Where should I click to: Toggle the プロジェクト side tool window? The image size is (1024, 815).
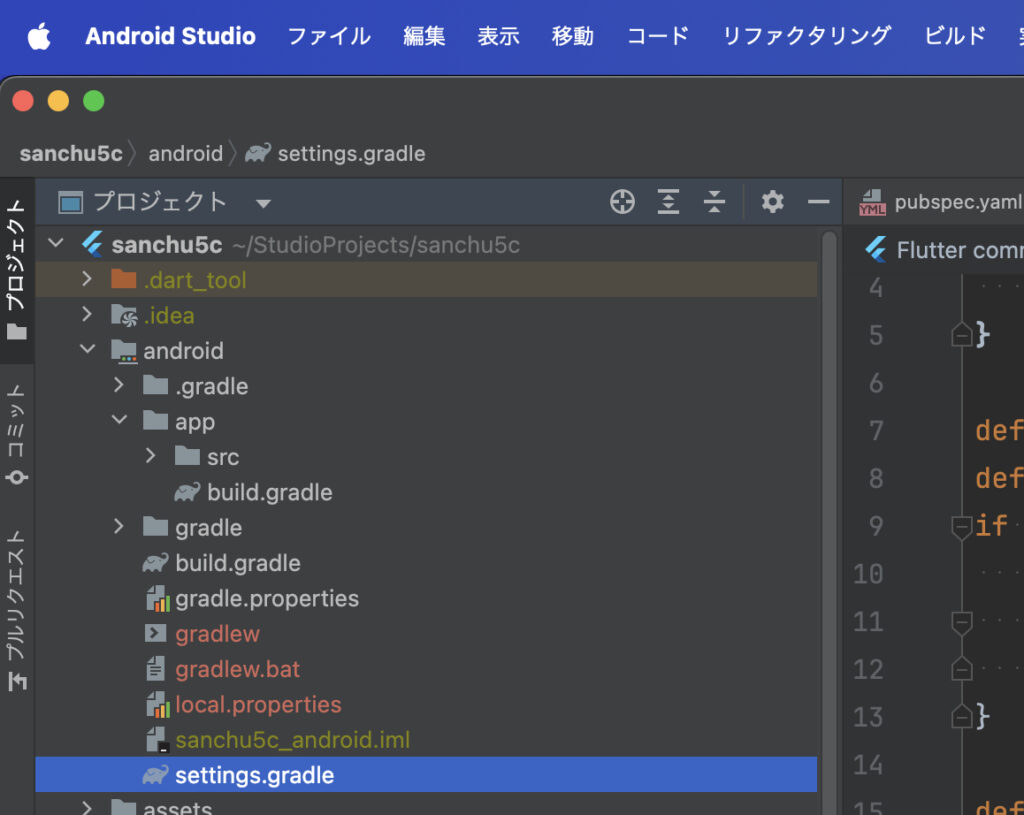click(x=17, y=267)
